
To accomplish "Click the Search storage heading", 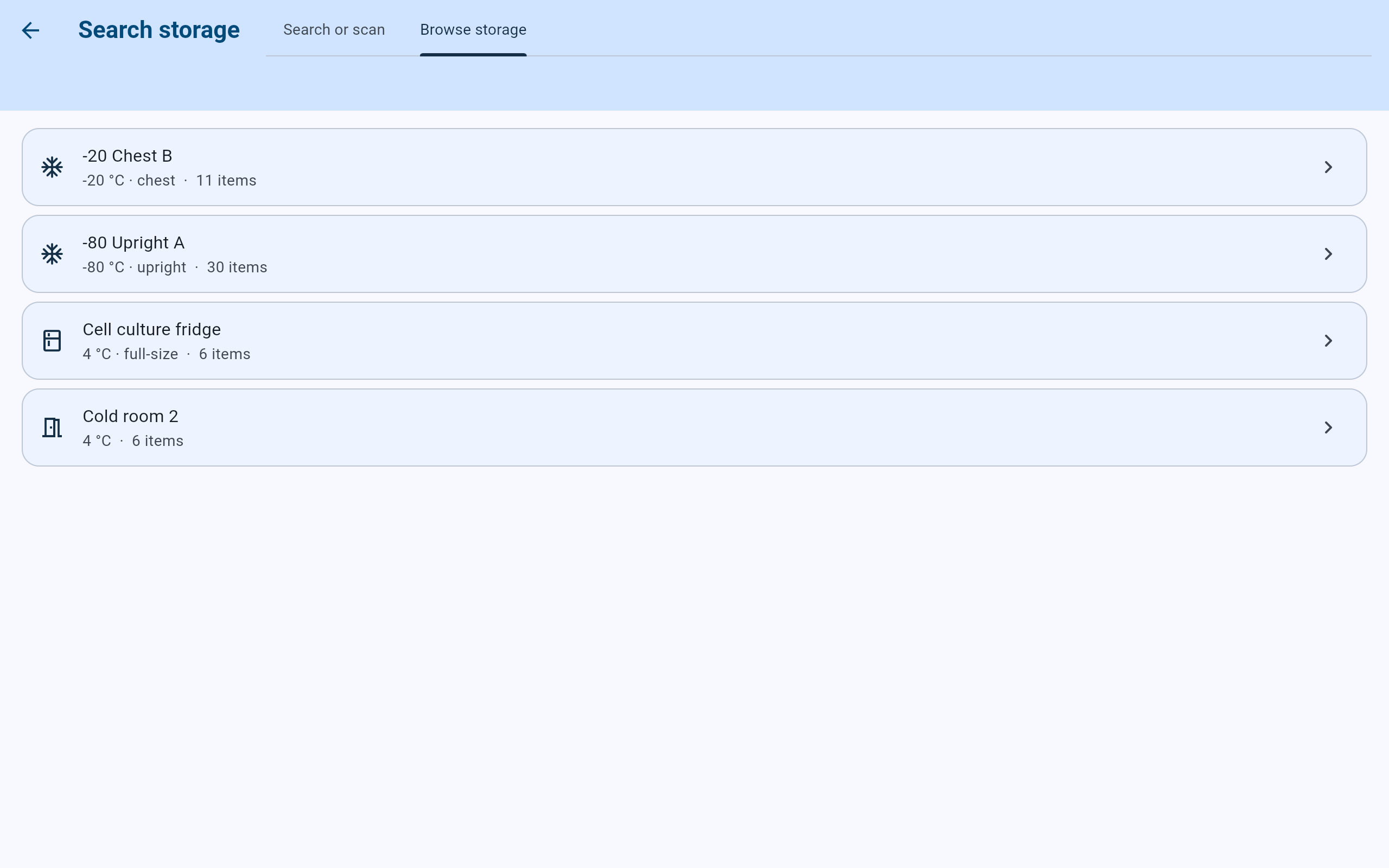I will pos(159,30).
